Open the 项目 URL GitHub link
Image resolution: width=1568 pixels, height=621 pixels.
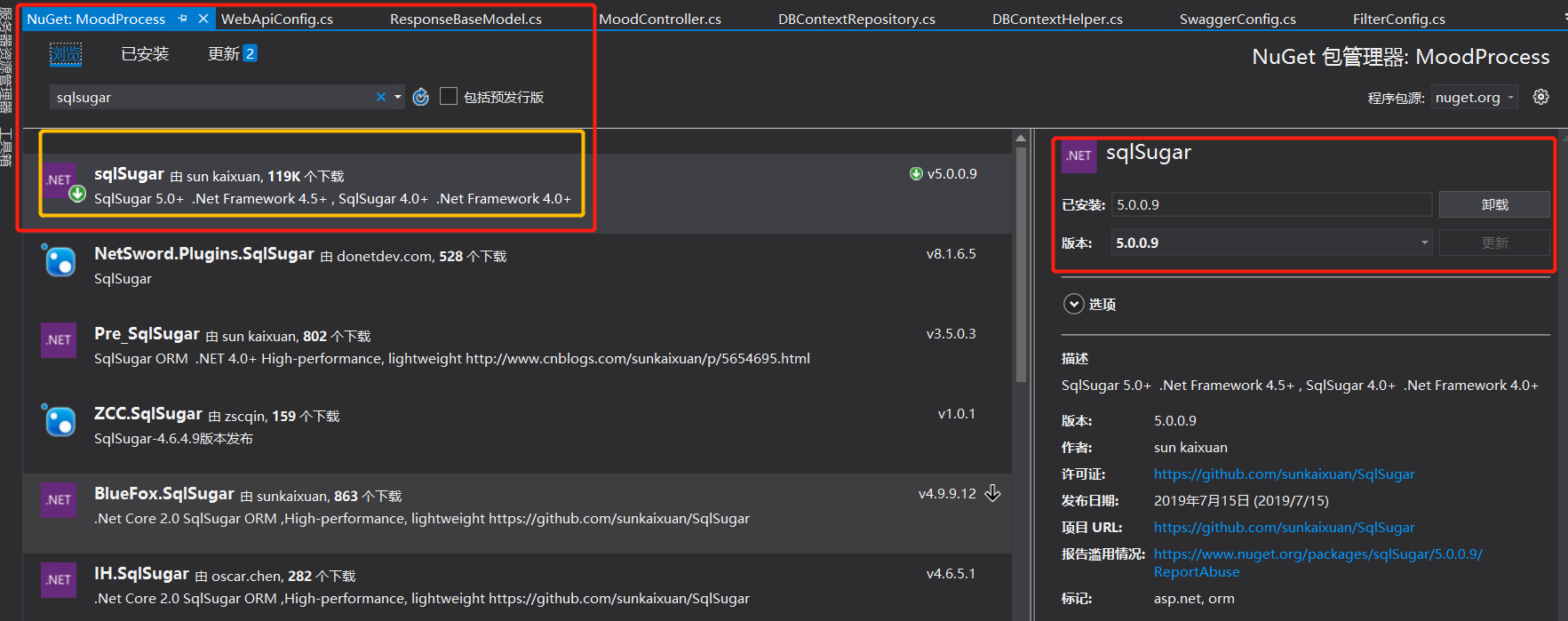1284,528
